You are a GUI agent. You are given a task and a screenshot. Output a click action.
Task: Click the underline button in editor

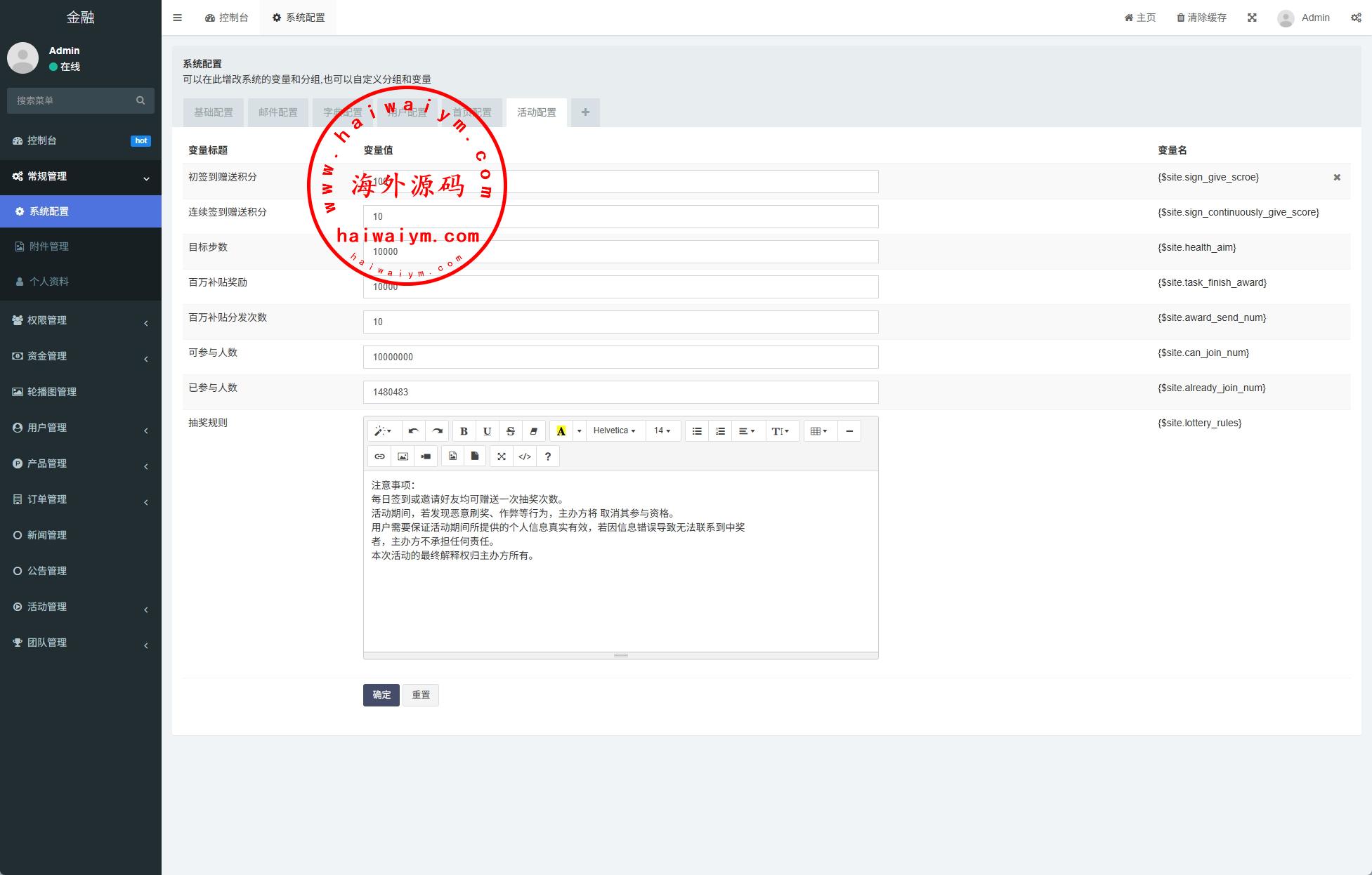pyautogui.click(x=487, y=431)
